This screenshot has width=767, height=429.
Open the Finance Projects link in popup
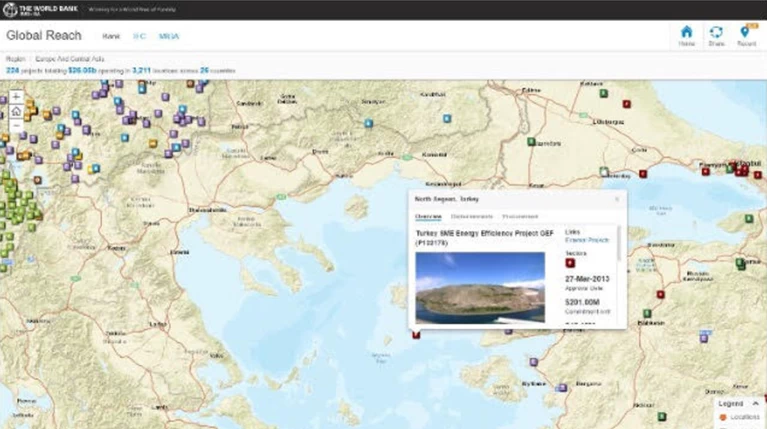pos(587,240)
